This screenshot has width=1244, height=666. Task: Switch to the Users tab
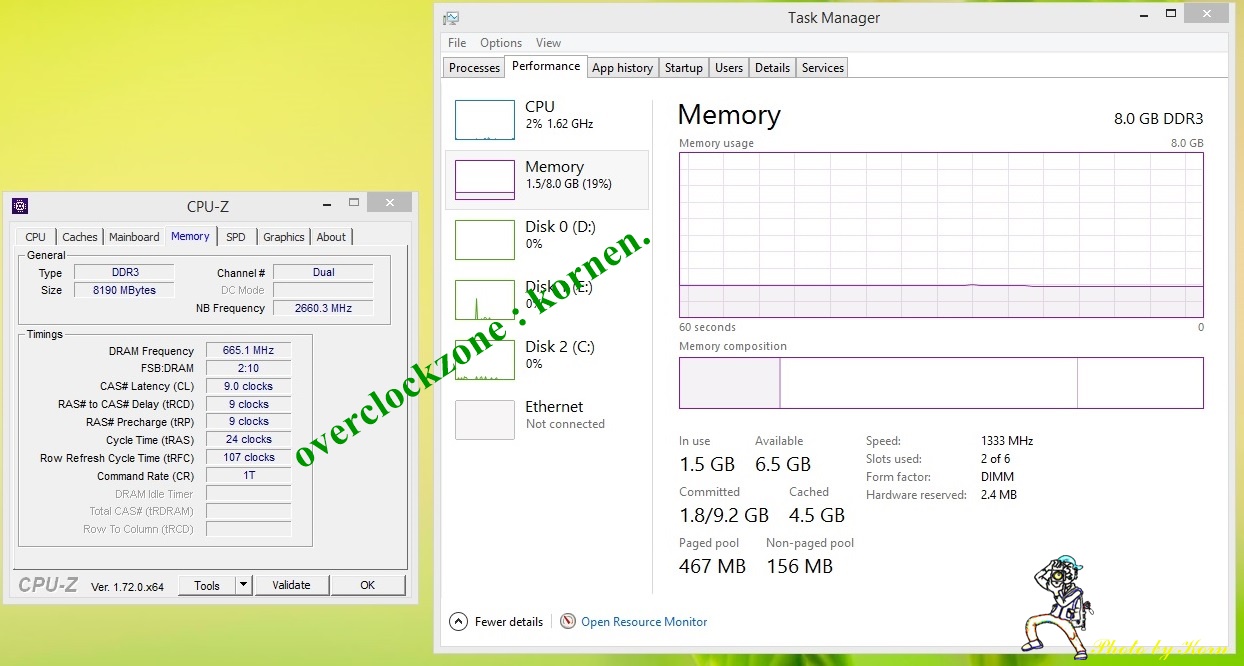click(729, 68)
